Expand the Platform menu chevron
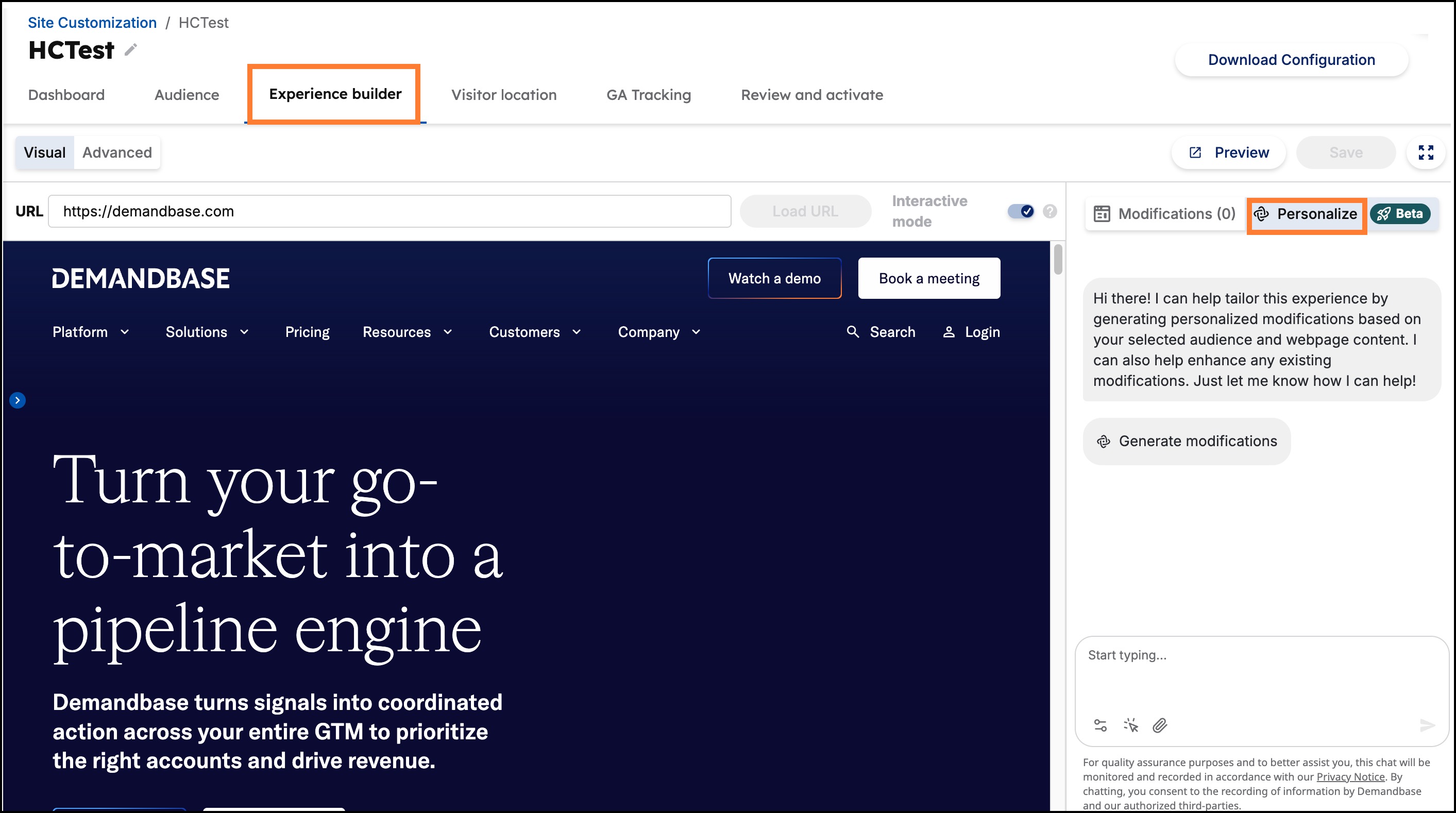Screen dimensions: 1456x813 coord(125,332)
